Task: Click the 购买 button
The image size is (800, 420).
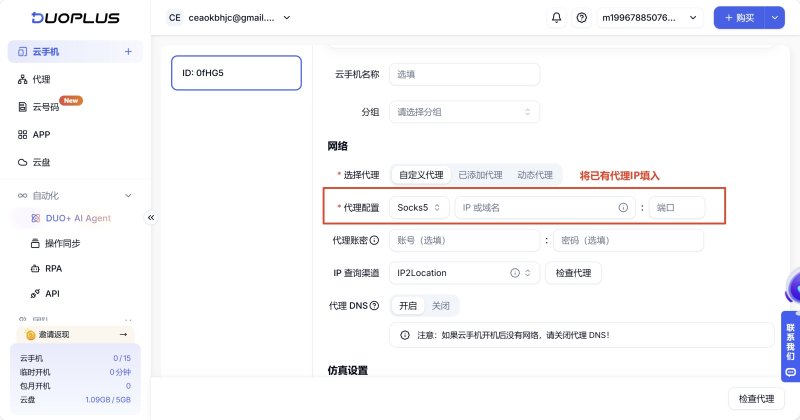Action: [x=739, y=18]
